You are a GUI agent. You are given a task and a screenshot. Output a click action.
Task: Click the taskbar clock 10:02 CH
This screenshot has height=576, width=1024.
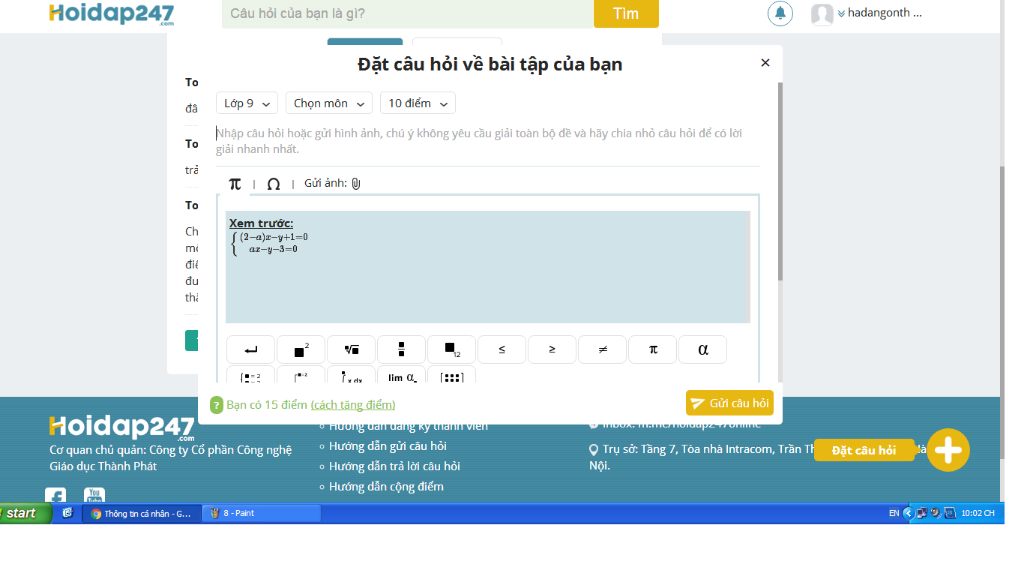(x=978, y=513)
